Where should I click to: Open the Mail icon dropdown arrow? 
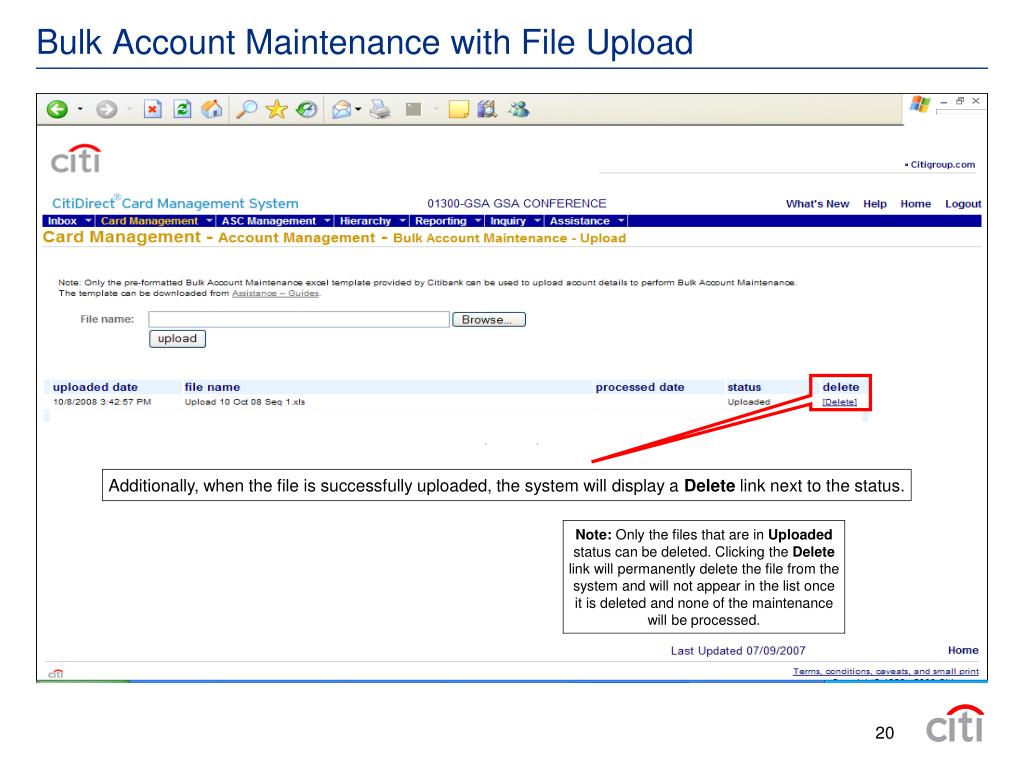tap(359, 109)
